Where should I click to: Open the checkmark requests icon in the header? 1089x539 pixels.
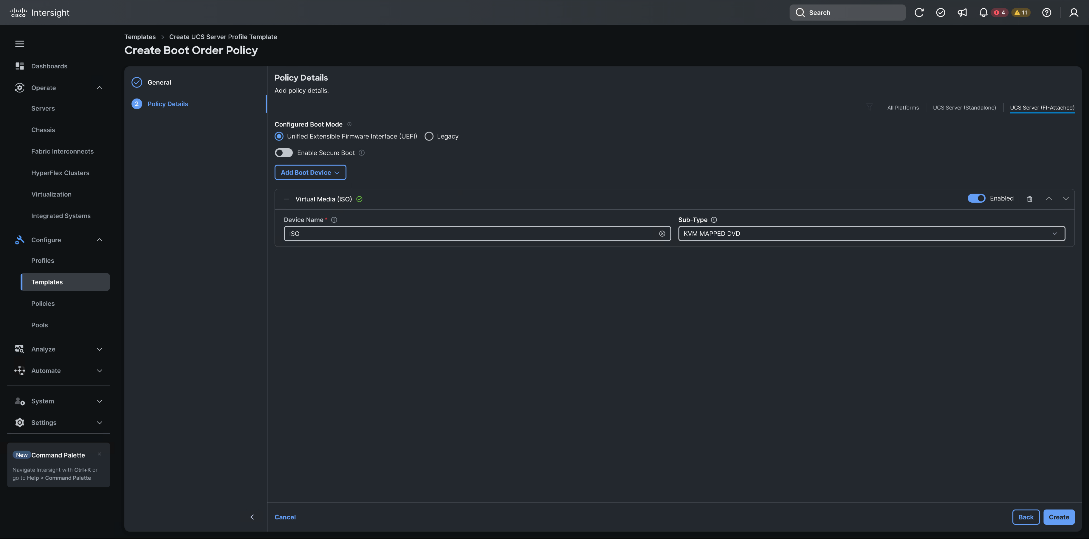(940, 13)
